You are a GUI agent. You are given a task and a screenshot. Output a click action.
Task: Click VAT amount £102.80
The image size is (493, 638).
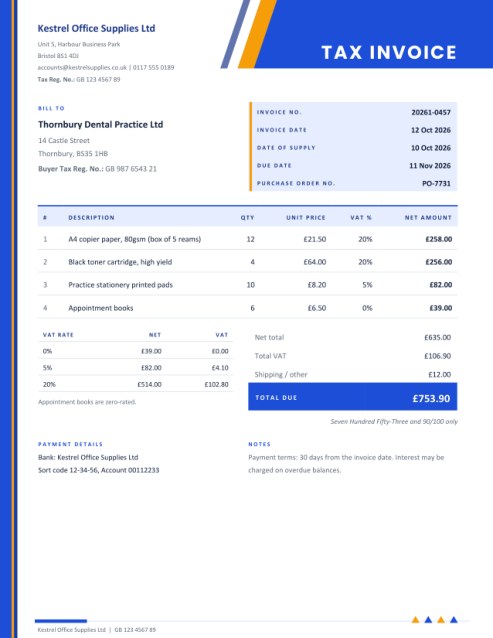pos(216,385)
